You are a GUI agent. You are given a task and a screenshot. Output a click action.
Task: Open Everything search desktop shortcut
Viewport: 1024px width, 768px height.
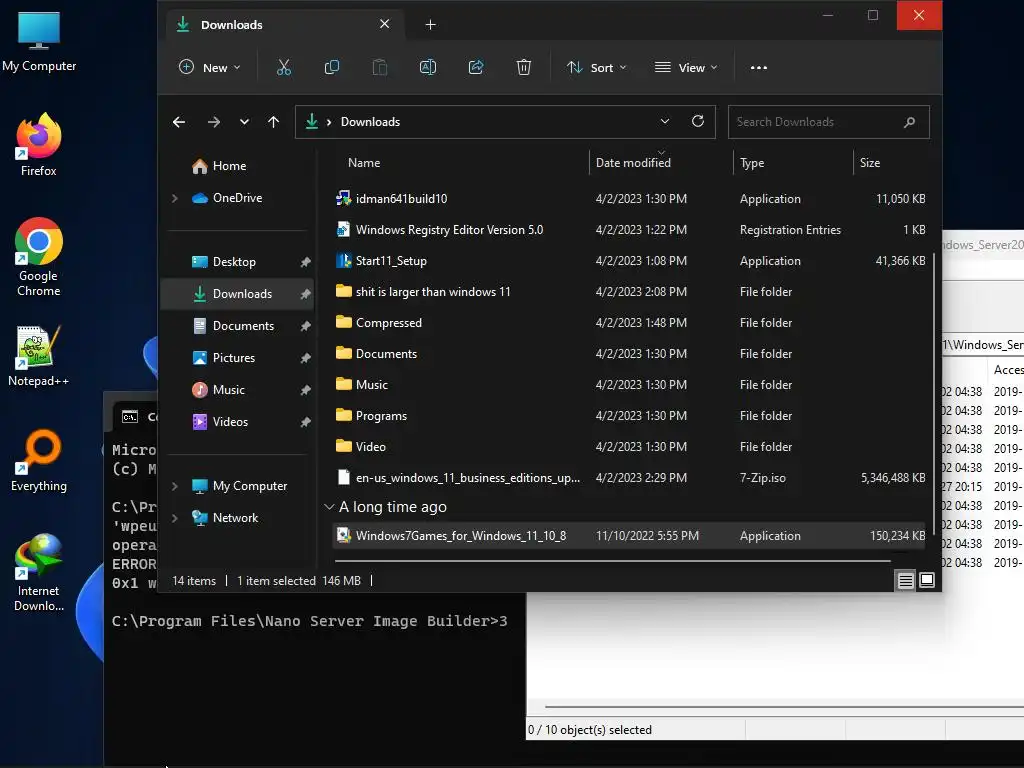click(x=39, y=460)
